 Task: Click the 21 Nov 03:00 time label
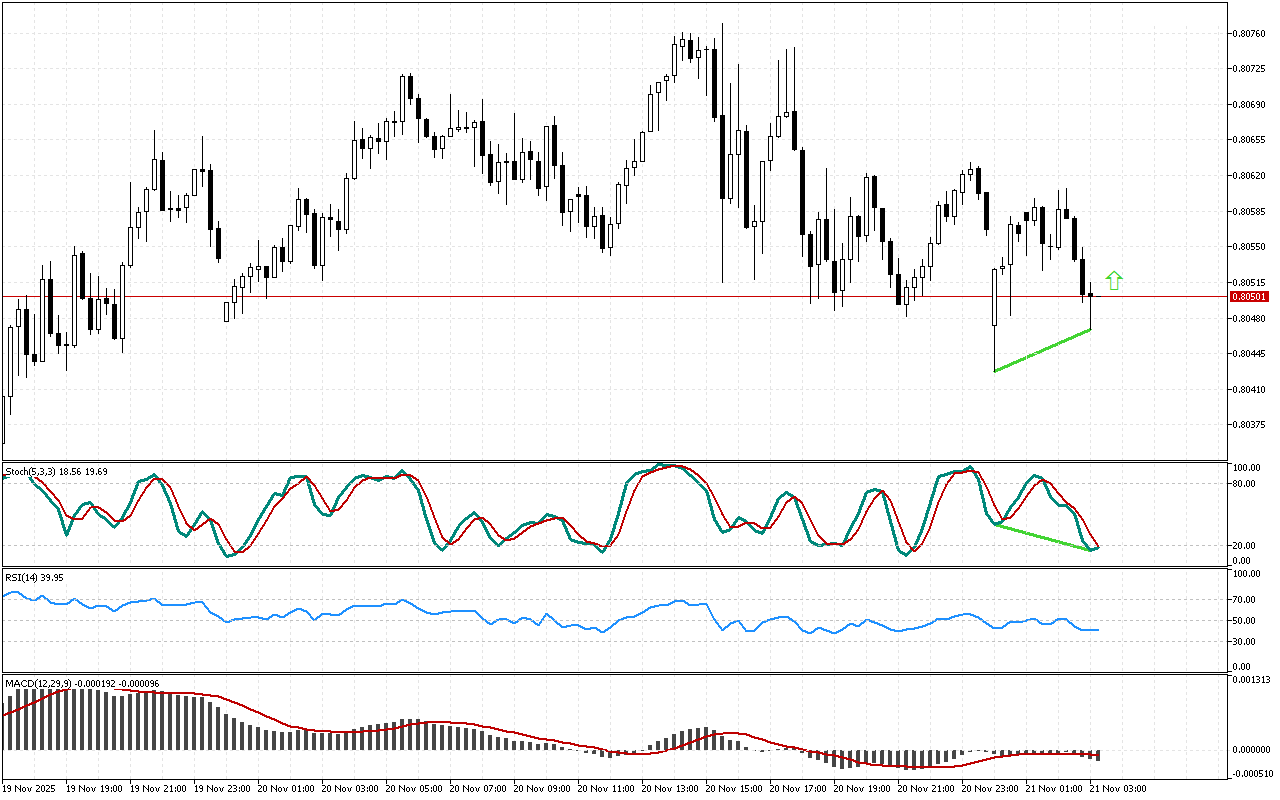pyautogui.click(x=1118, y=788)
